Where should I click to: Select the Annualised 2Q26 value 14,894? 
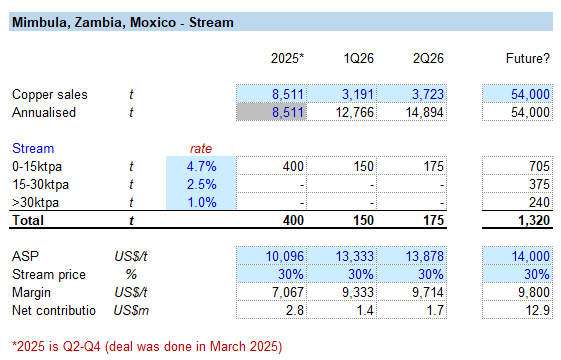[412, 112]
